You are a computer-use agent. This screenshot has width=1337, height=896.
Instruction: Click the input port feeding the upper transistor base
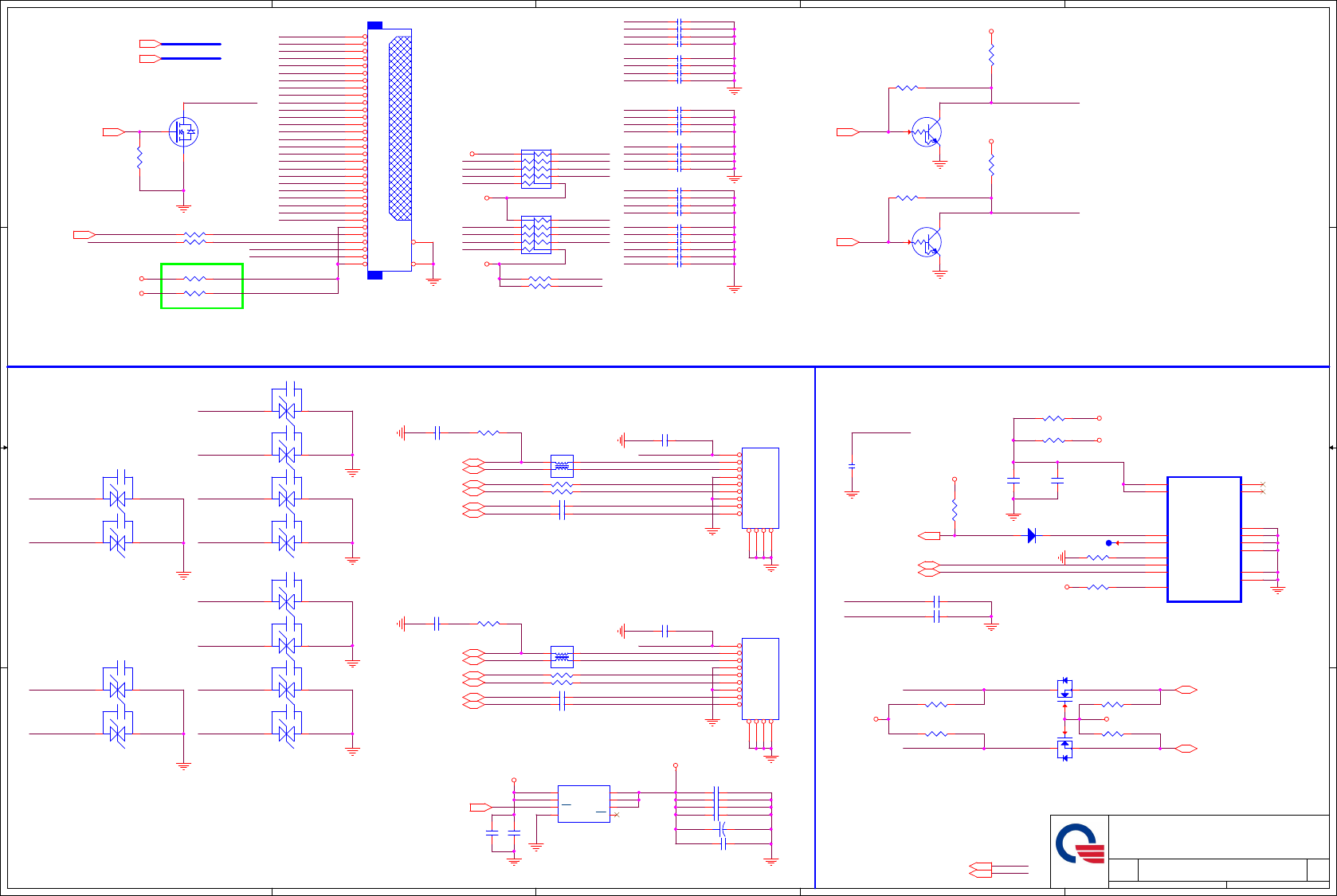[847, 132]
